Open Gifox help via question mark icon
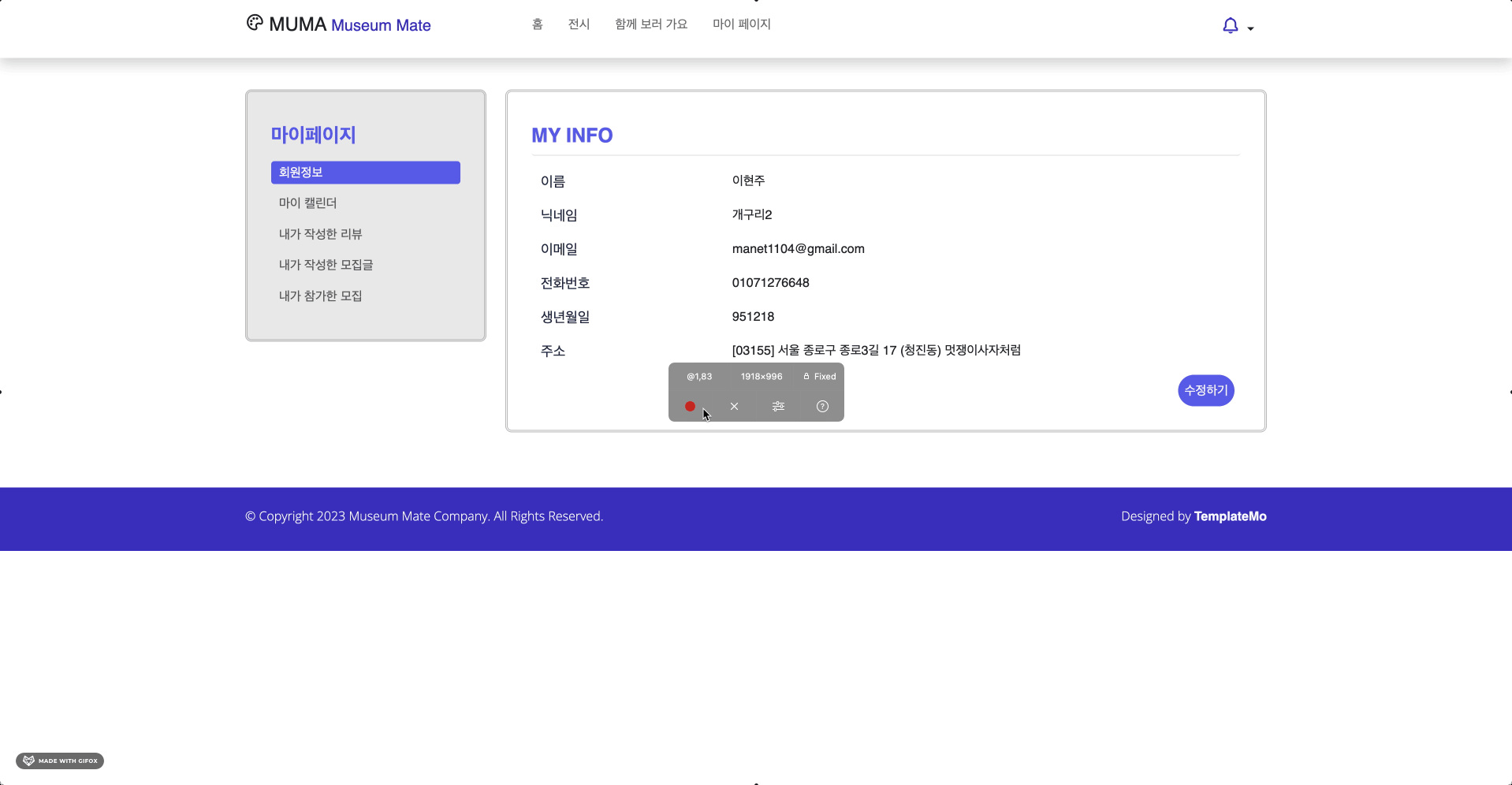This screenshot has width=1512, height=785. click(822, 406)
